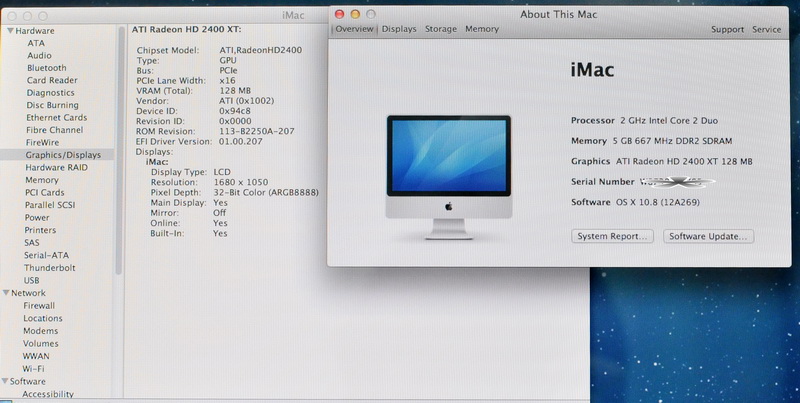Select Diagnostics in the sidebar

pos(51,93)
